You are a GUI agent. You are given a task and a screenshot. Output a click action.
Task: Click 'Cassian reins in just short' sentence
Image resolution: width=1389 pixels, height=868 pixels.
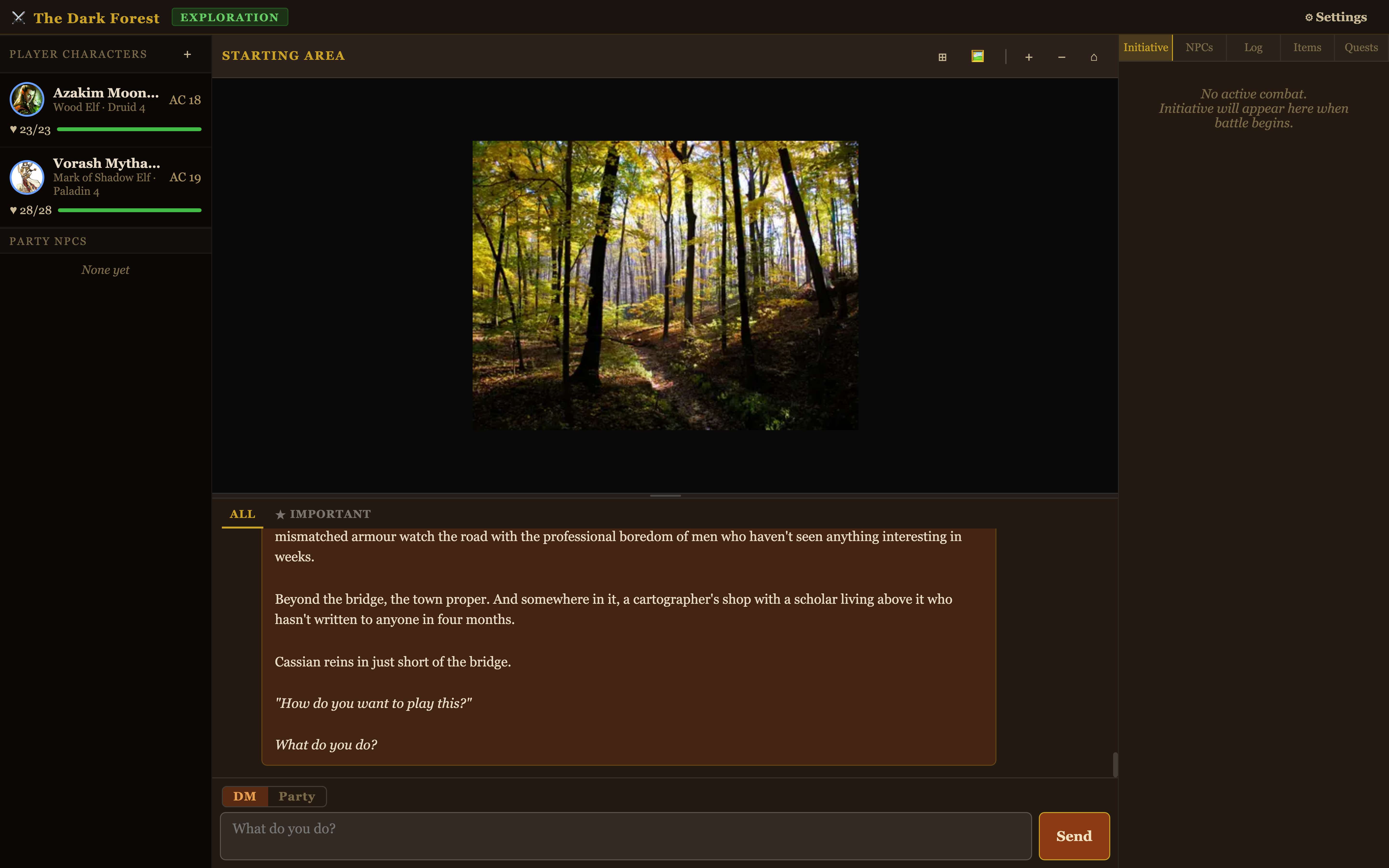click(x=393, y=662)
